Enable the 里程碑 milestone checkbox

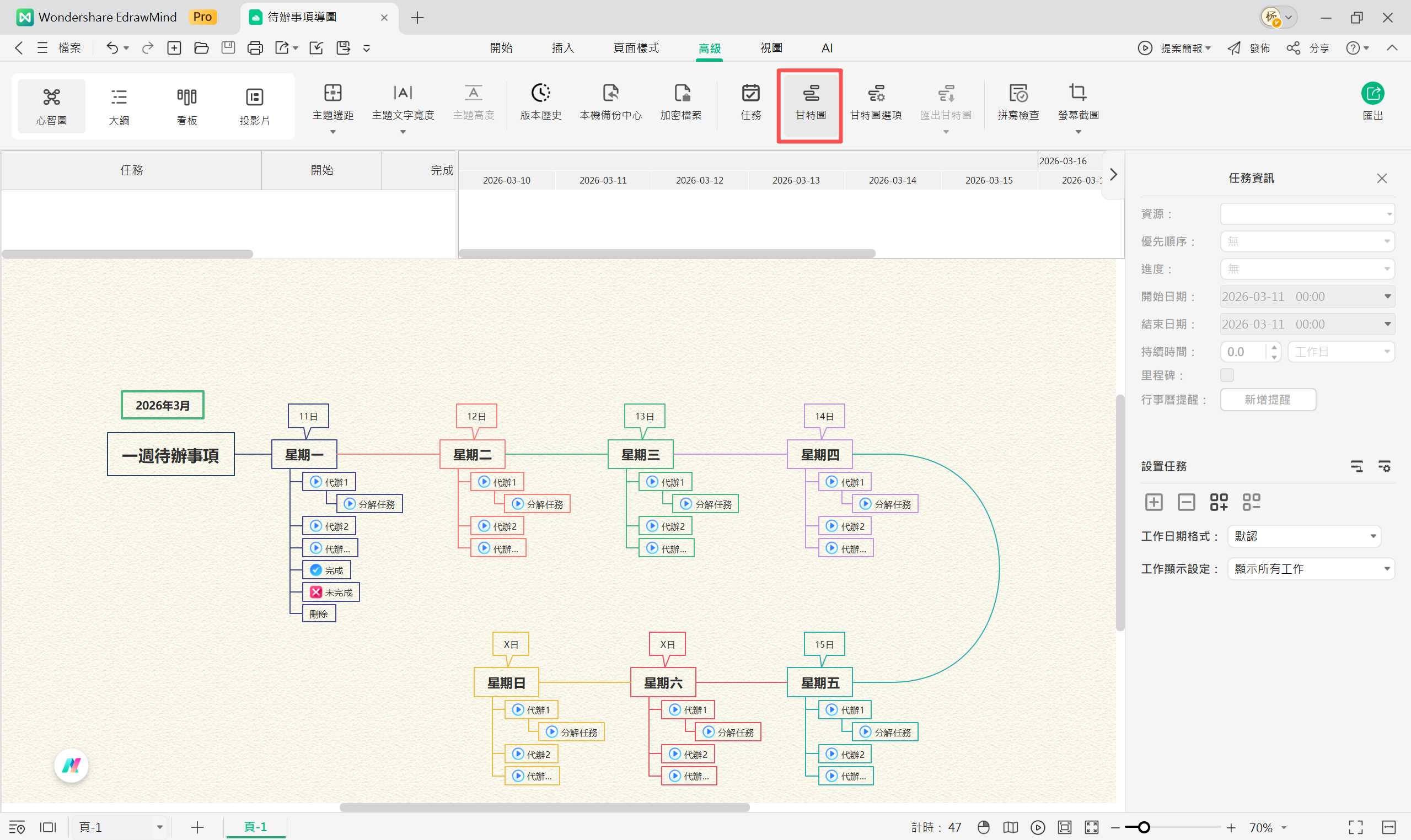[x=1226, y=375]
